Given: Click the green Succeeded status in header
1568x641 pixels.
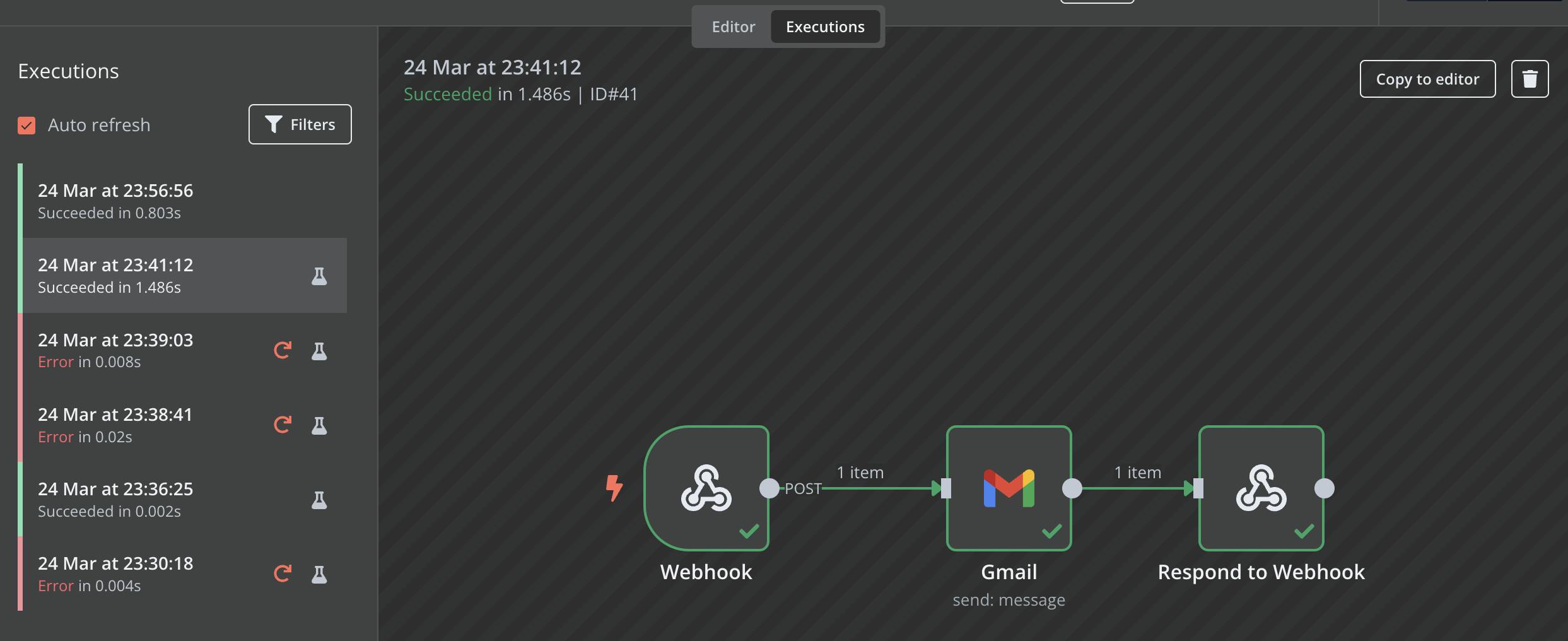Looking at the screenshot, I should coord(447,94).
